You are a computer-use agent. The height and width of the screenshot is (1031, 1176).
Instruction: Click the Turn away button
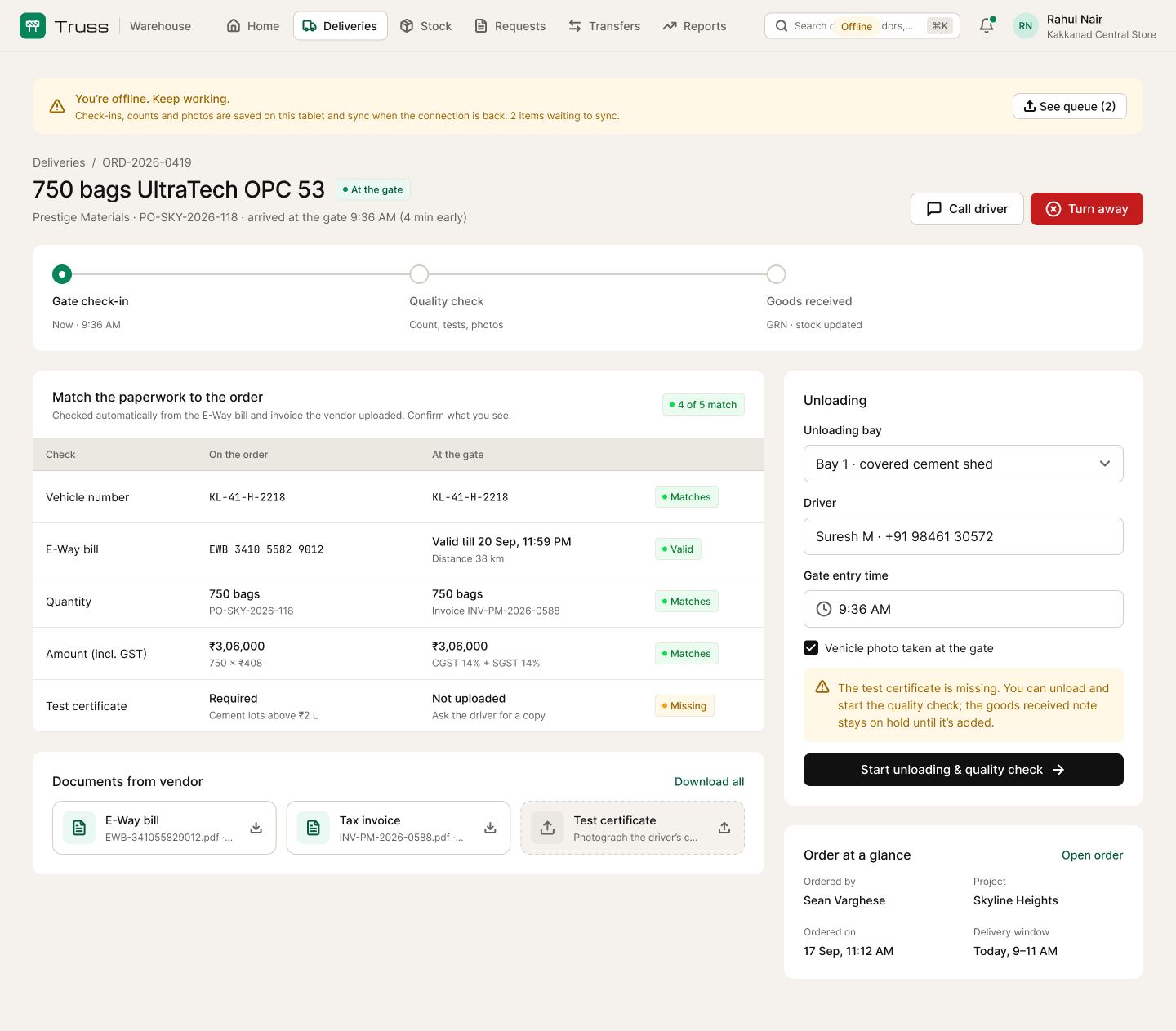(x=1087, y=209)
